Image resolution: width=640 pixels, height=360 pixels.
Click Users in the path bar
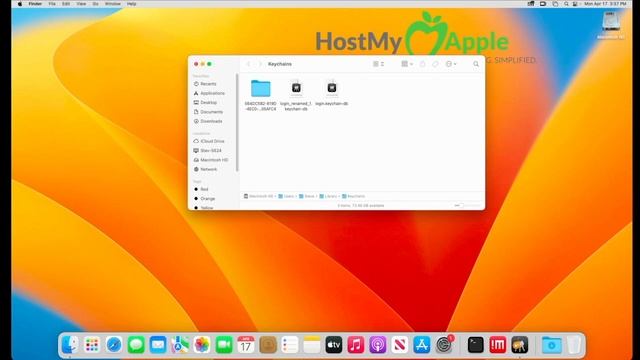286,196
